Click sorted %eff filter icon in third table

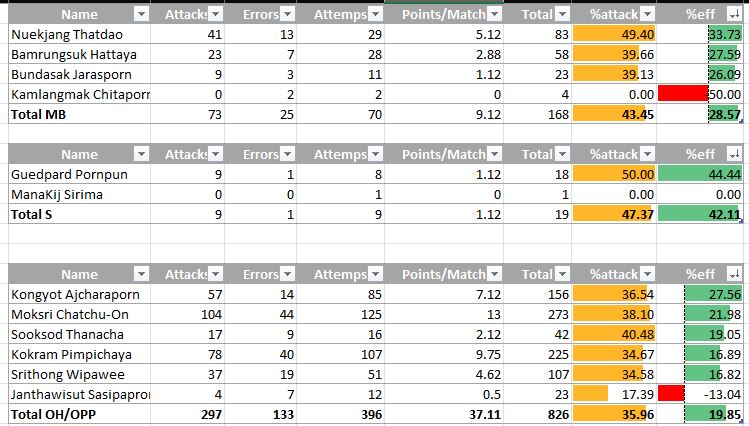[x=734, y=274]
